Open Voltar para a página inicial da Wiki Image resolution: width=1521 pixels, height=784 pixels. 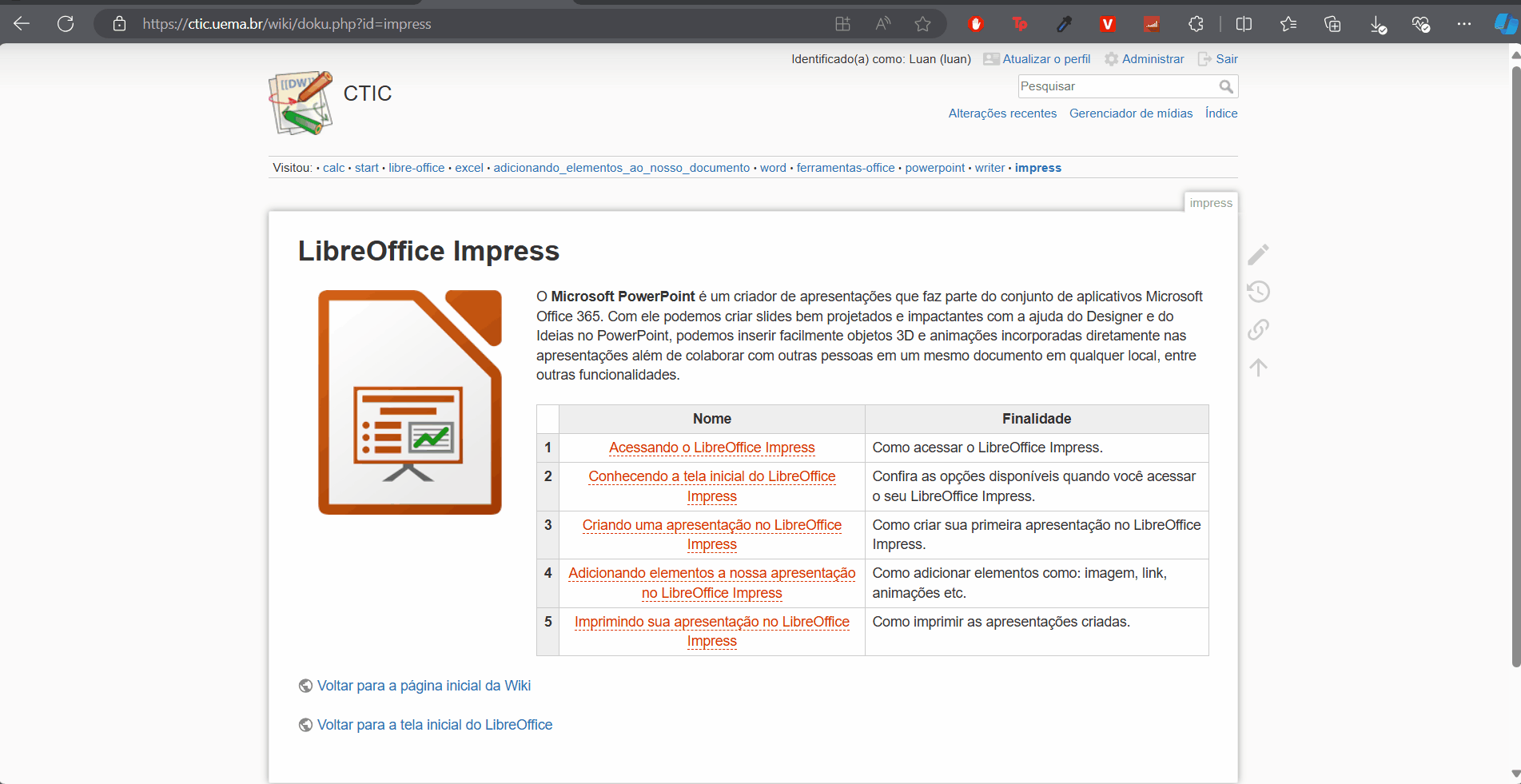pyautogui.click(x=424, y=686)
